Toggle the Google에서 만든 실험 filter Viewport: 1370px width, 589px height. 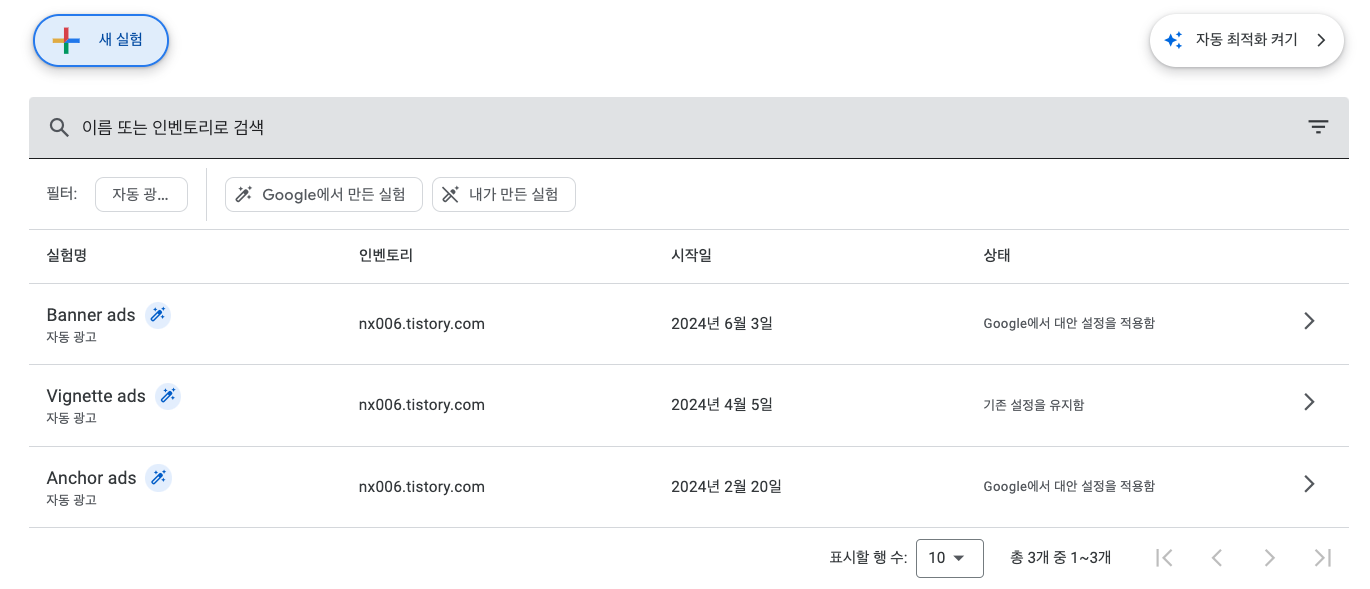tap(323, 194)
